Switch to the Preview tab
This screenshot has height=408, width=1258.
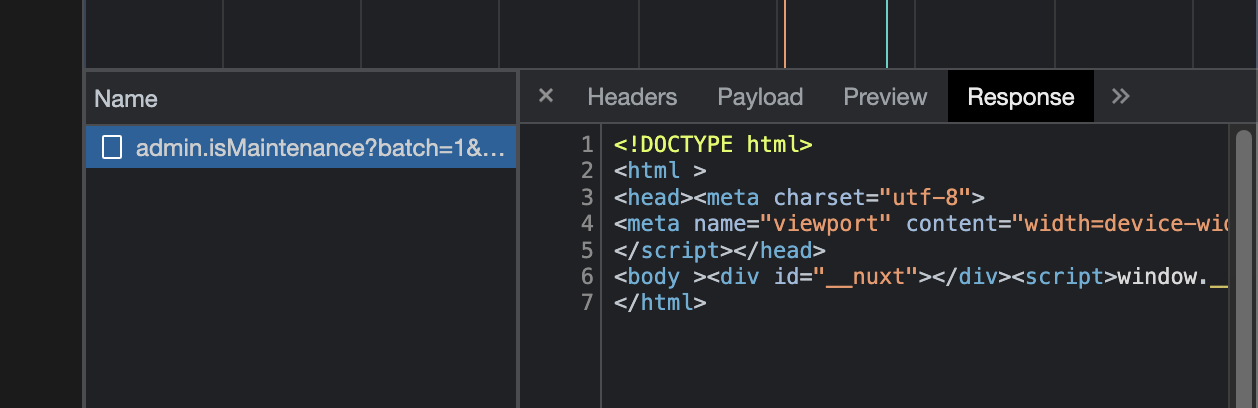coord(885,97)
